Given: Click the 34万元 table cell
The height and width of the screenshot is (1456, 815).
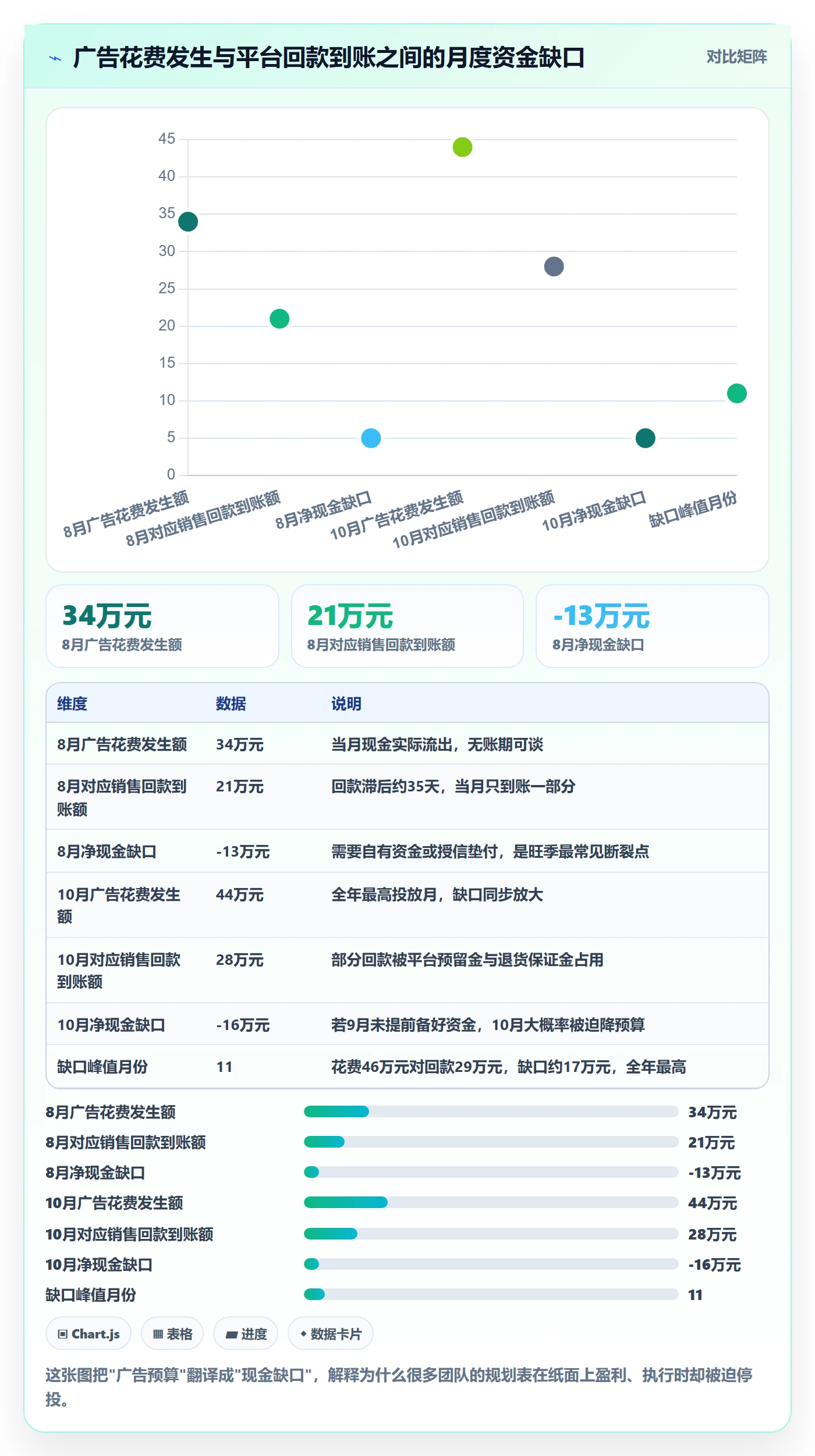Looking at the screenshot, I should [x=240, y=744].
